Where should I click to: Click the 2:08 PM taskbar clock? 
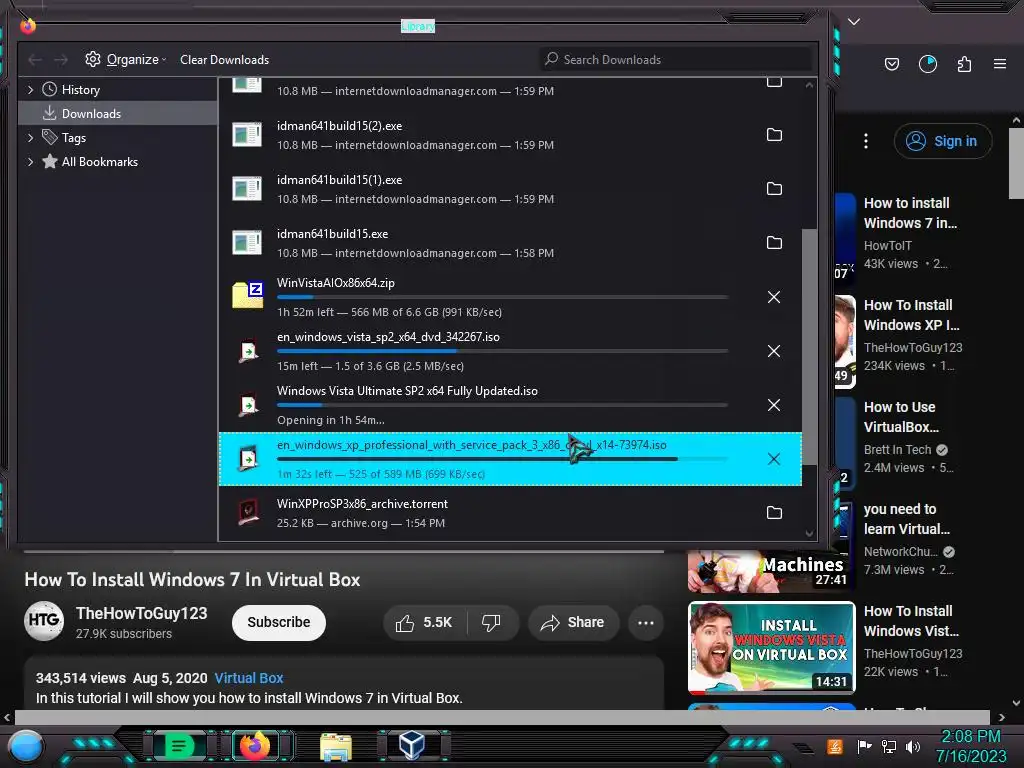click(x=970, y=737)
